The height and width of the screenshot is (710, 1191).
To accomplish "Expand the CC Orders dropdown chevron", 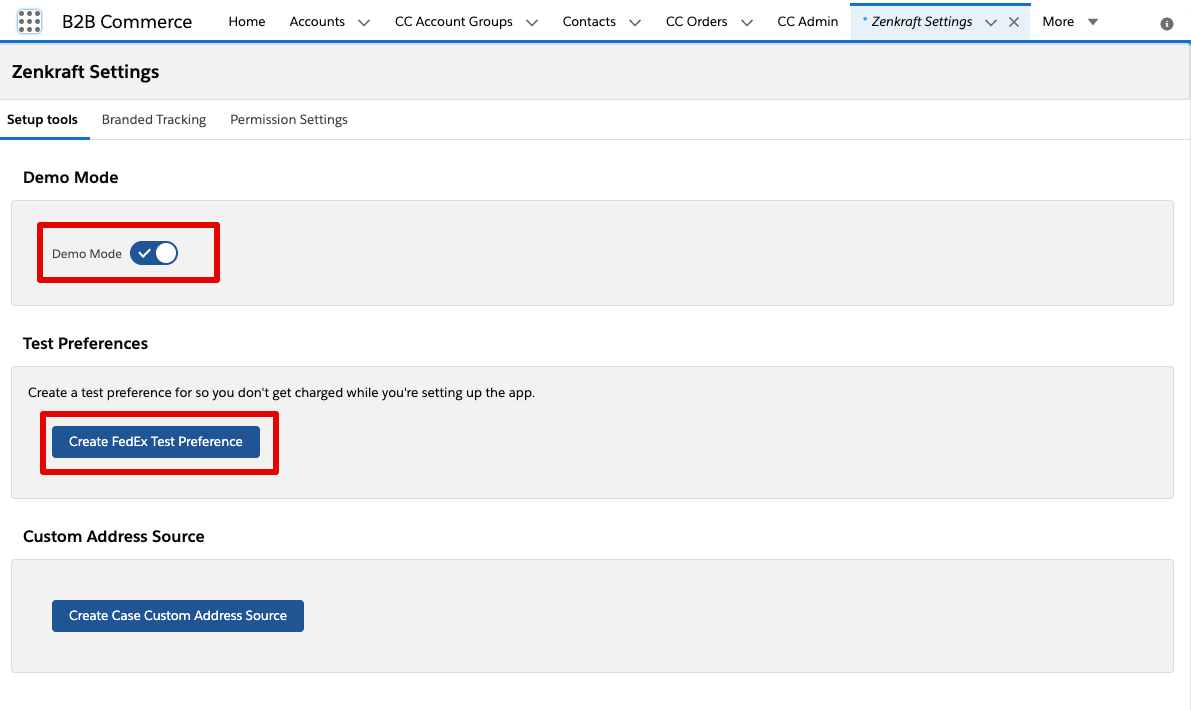I will (x=747, y=23).
